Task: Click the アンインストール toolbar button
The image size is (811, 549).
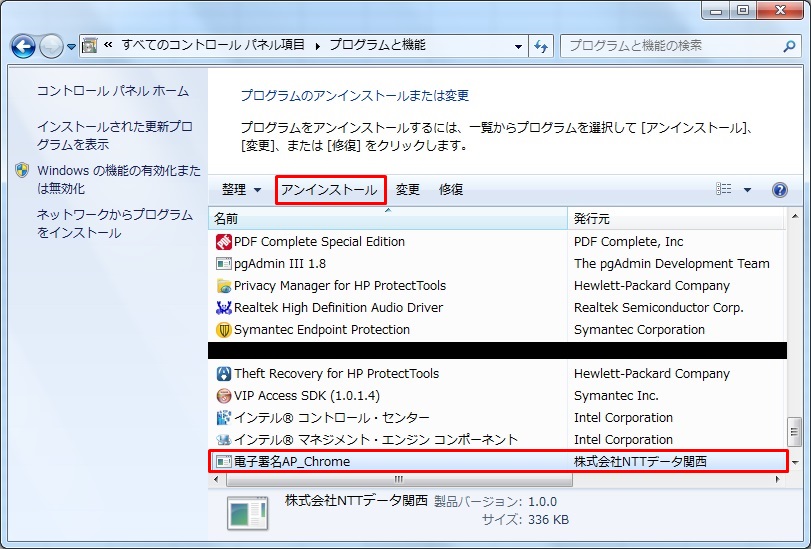Action: click(329, 190)
